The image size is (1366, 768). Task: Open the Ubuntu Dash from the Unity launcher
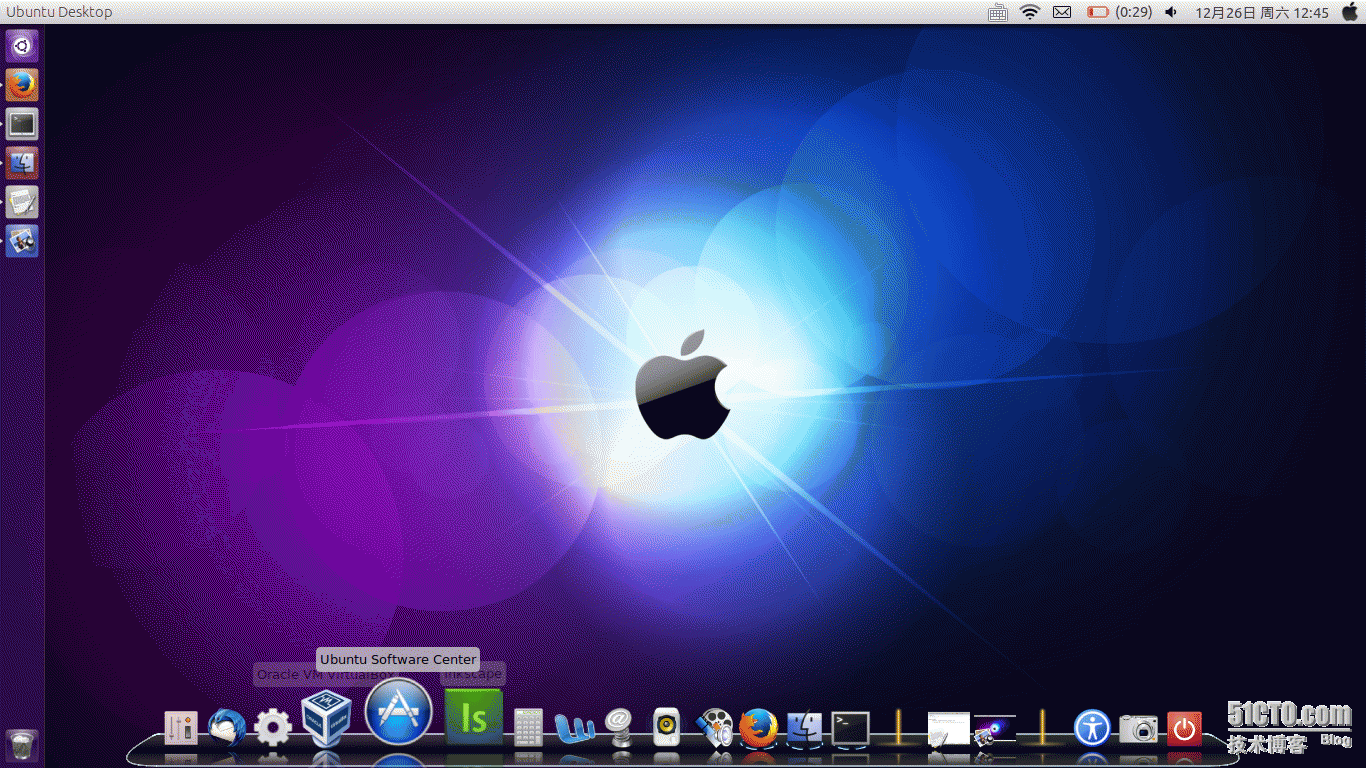(22, 45)
